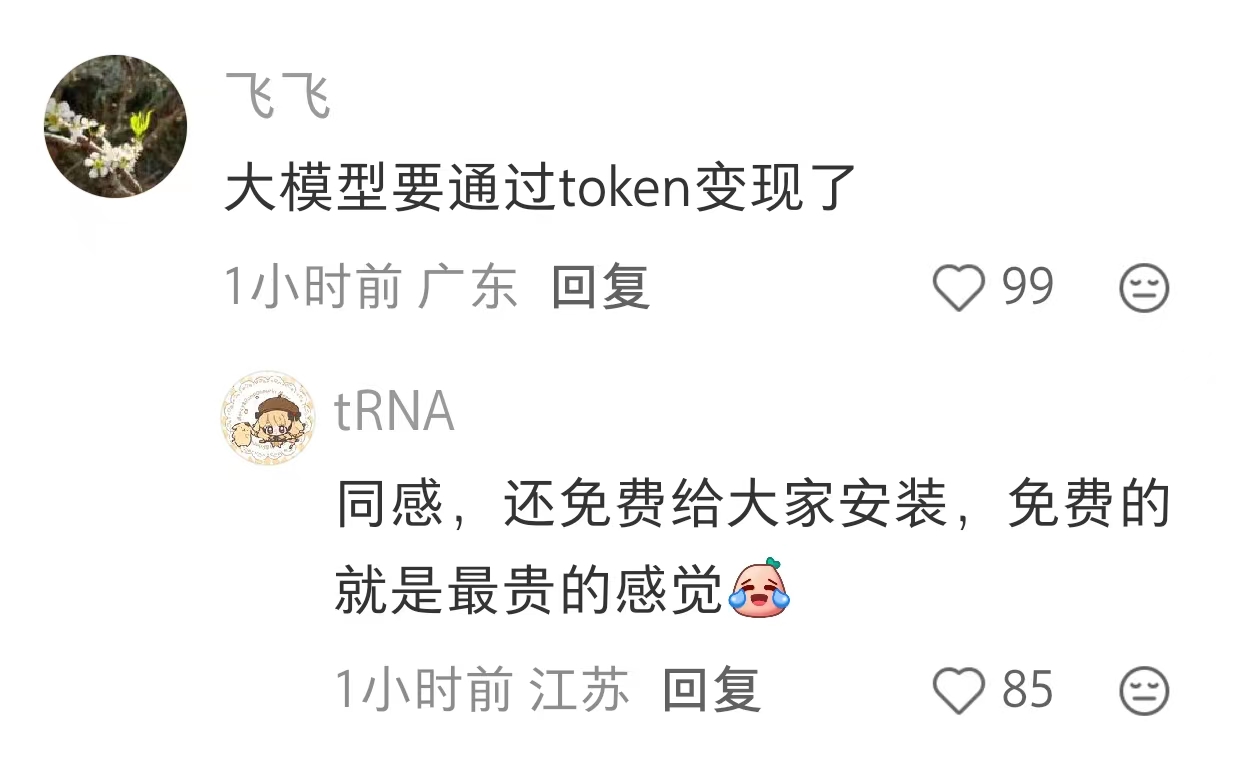The height and width of the screenshot is (757, 1247).
Task: Reply to tRNA's comment via 回复
Action: pos(712,690)
